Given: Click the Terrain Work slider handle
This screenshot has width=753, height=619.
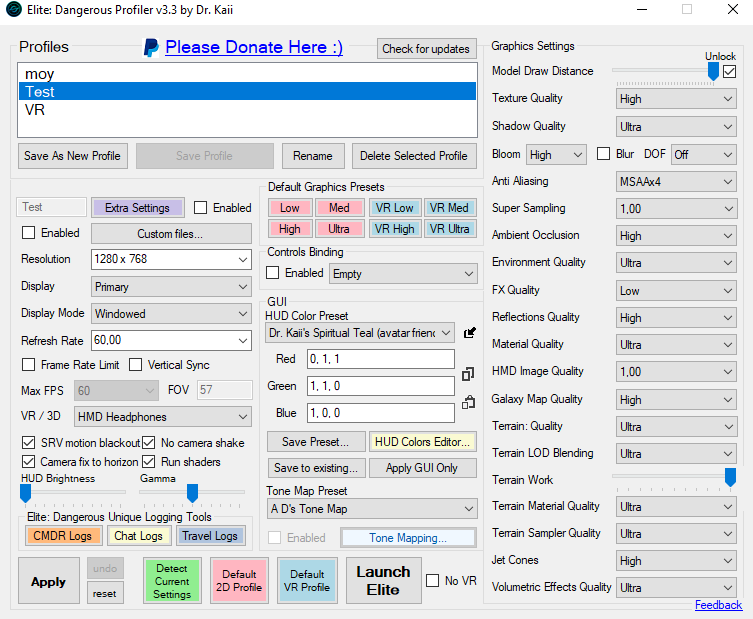Looking at the screenshot, I should pyautogui.click(x=730, y=477).
